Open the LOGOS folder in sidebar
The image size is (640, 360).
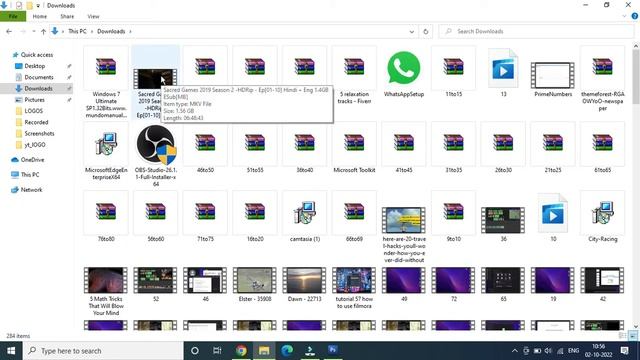point(33,111)
